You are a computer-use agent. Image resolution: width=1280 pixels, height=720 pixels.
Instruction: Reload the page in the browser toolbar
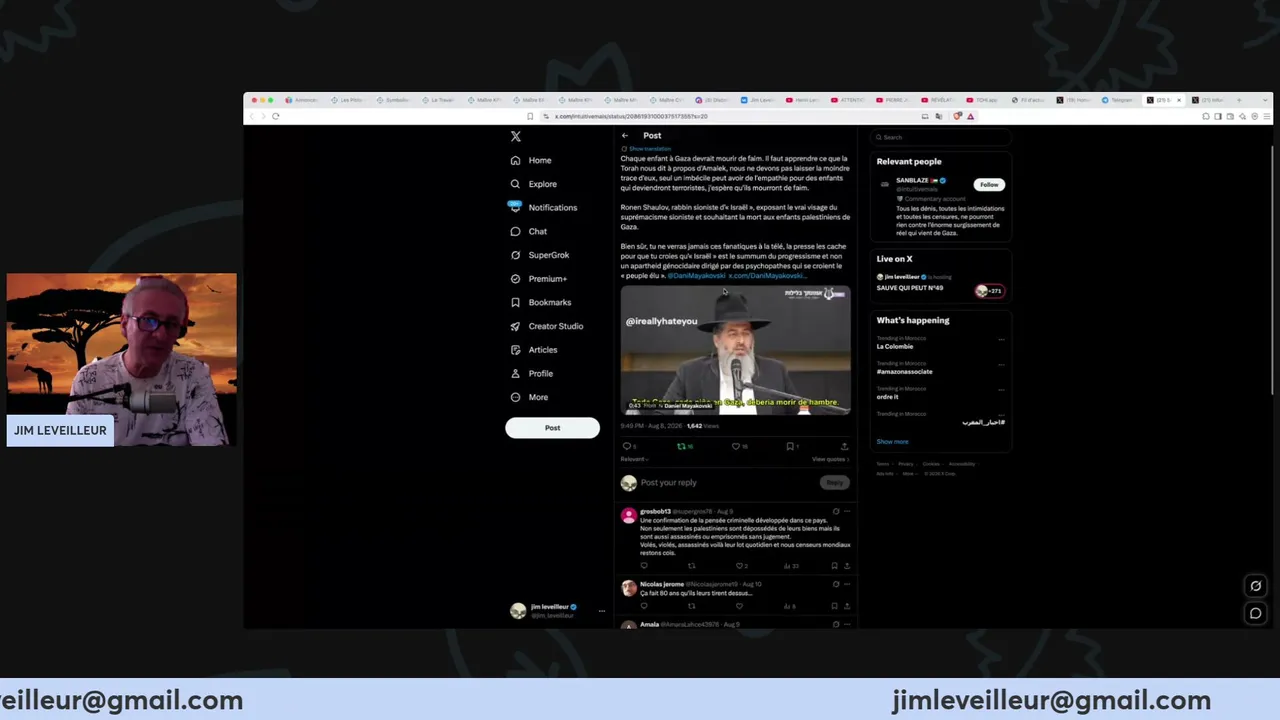click(x=275, y=116)
